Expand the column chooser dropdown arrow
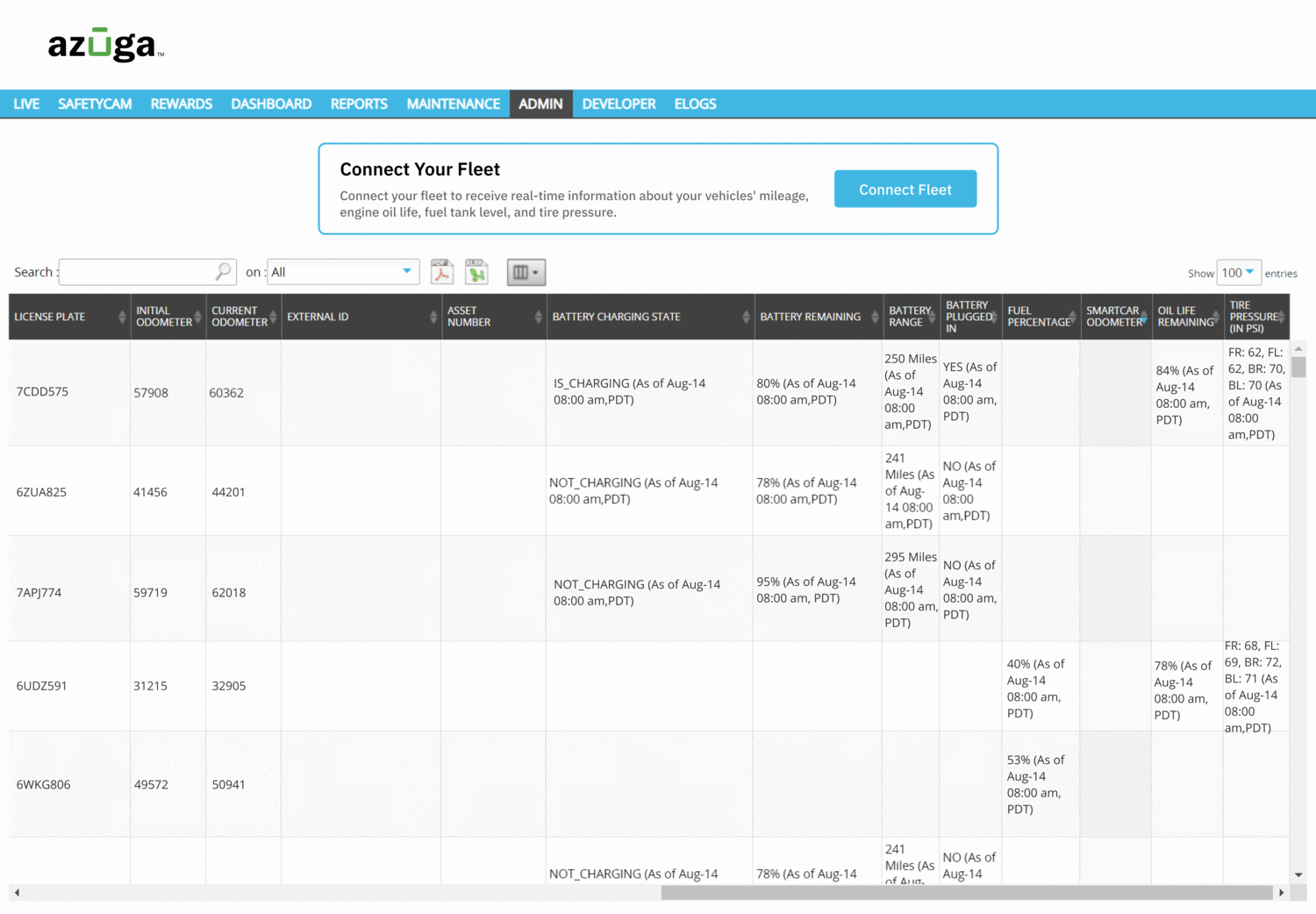 pos(536,272)
